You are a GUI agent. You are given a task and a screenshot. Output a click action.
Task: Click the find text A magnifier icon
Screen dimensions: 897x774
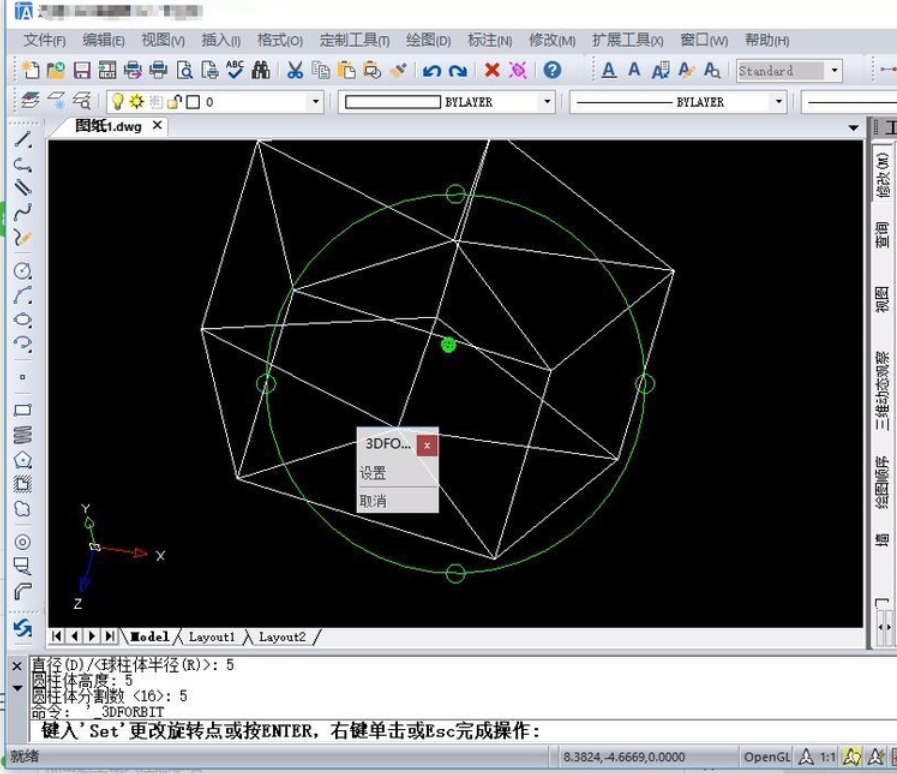pos(712,70)
